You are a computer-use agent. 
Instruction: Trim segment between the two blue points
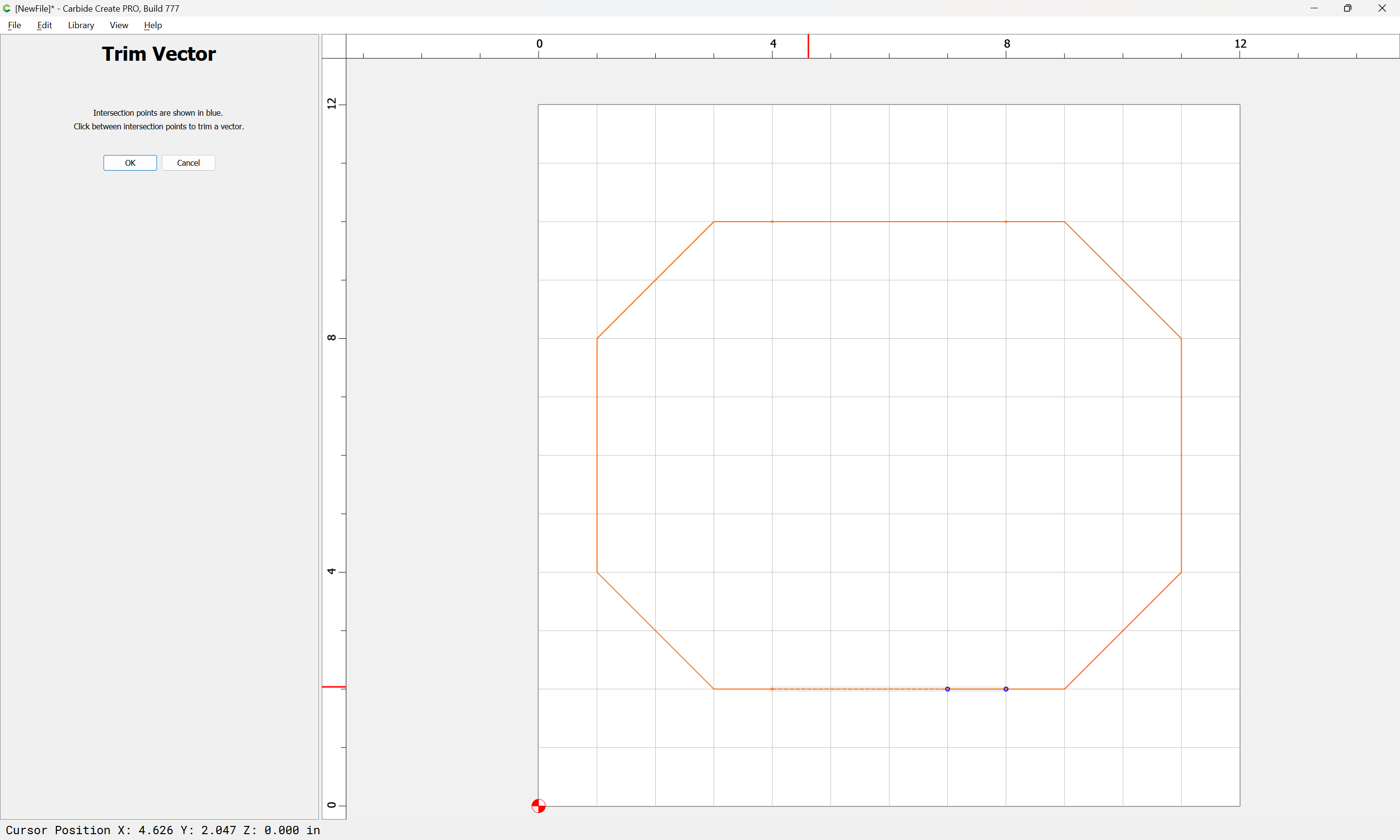(x=977, y=689)
